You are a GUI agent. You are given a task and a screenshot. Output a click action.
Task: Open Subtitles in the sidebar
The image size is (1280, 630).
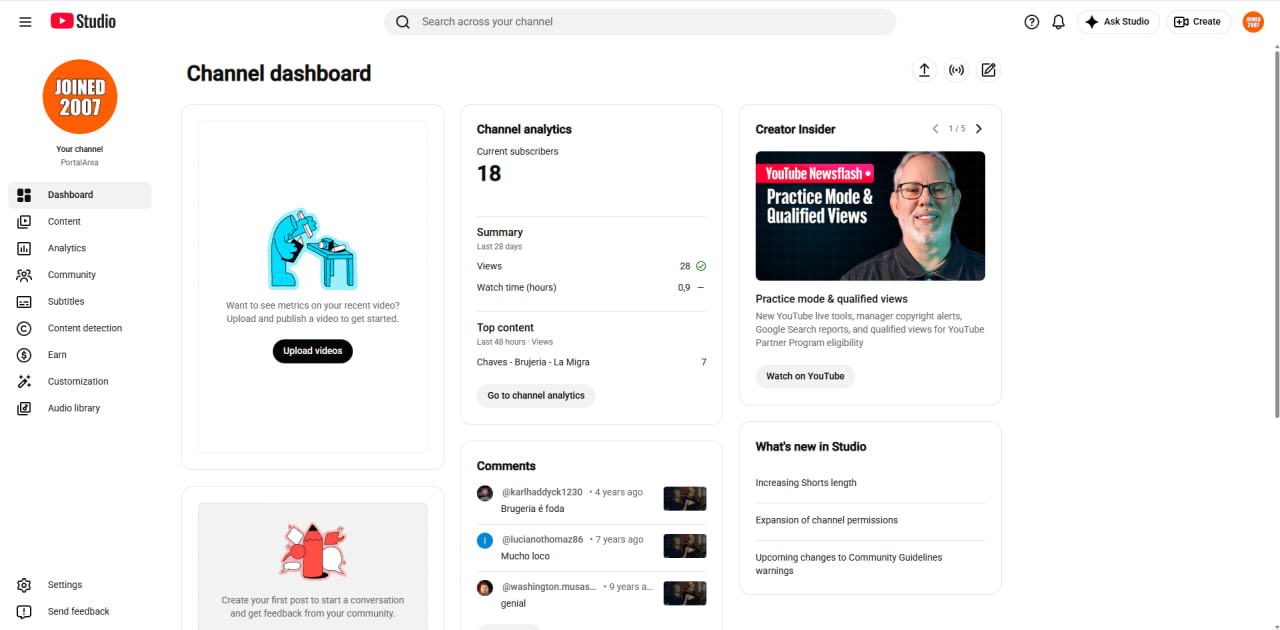click(x=80, y=301)
